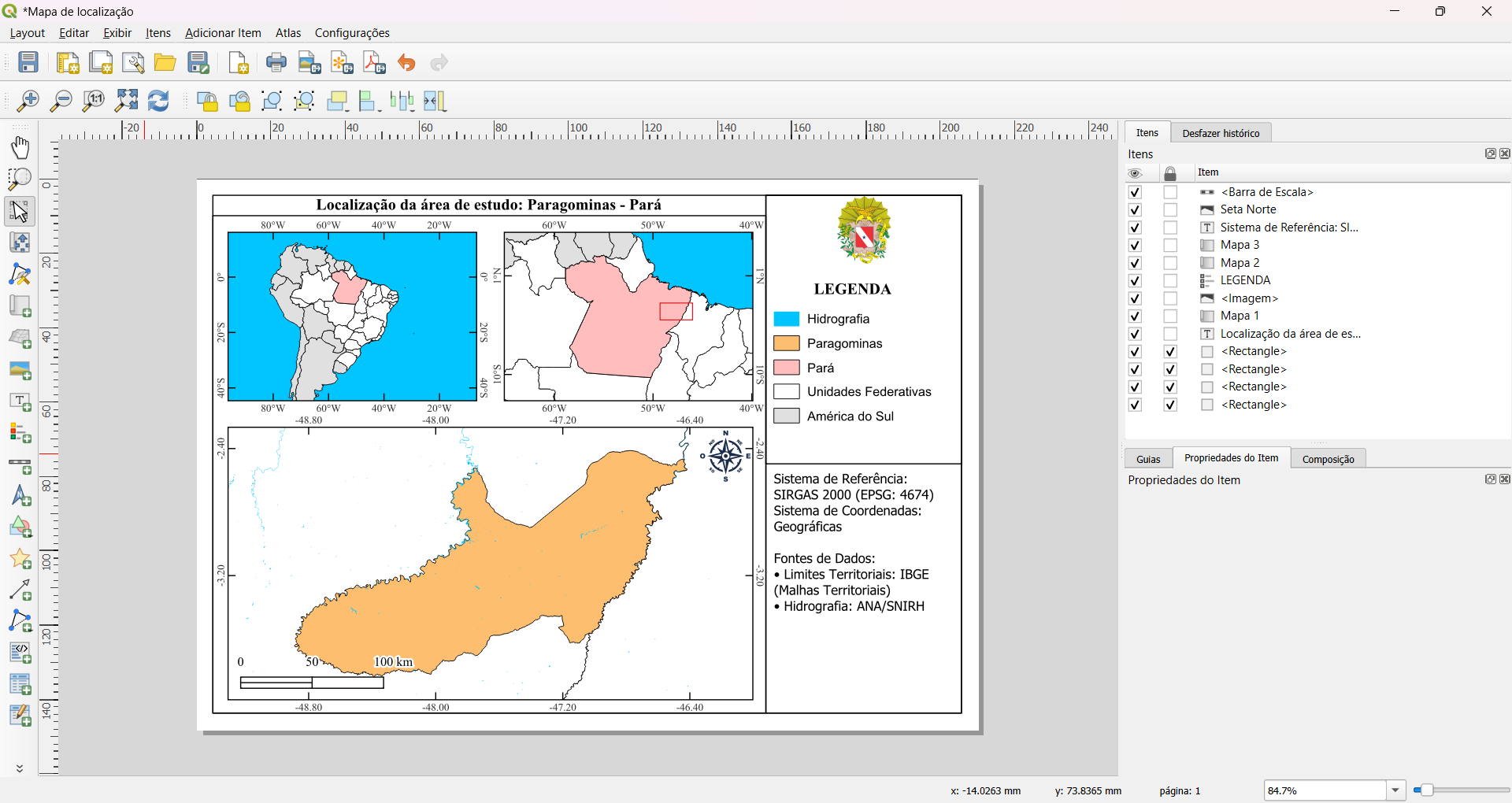The image size is (1512, 803).
Task: Toggle visibility of the LEGENDA item
Action: tap(1135, 280)
